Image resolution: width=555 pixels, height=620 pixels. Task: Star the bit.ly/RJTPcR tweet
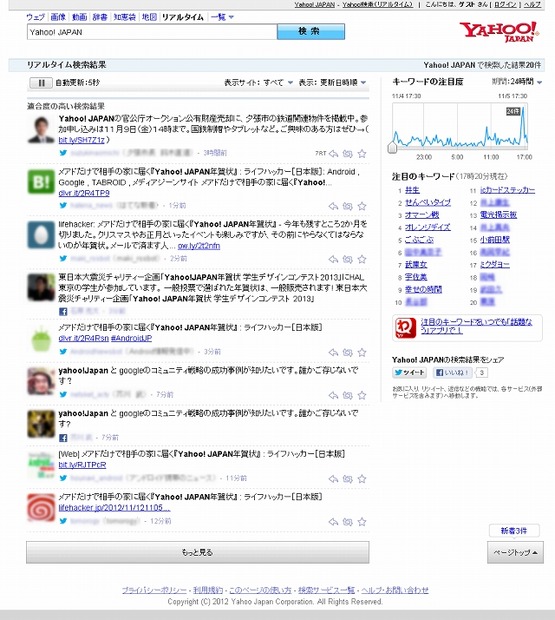362,479
